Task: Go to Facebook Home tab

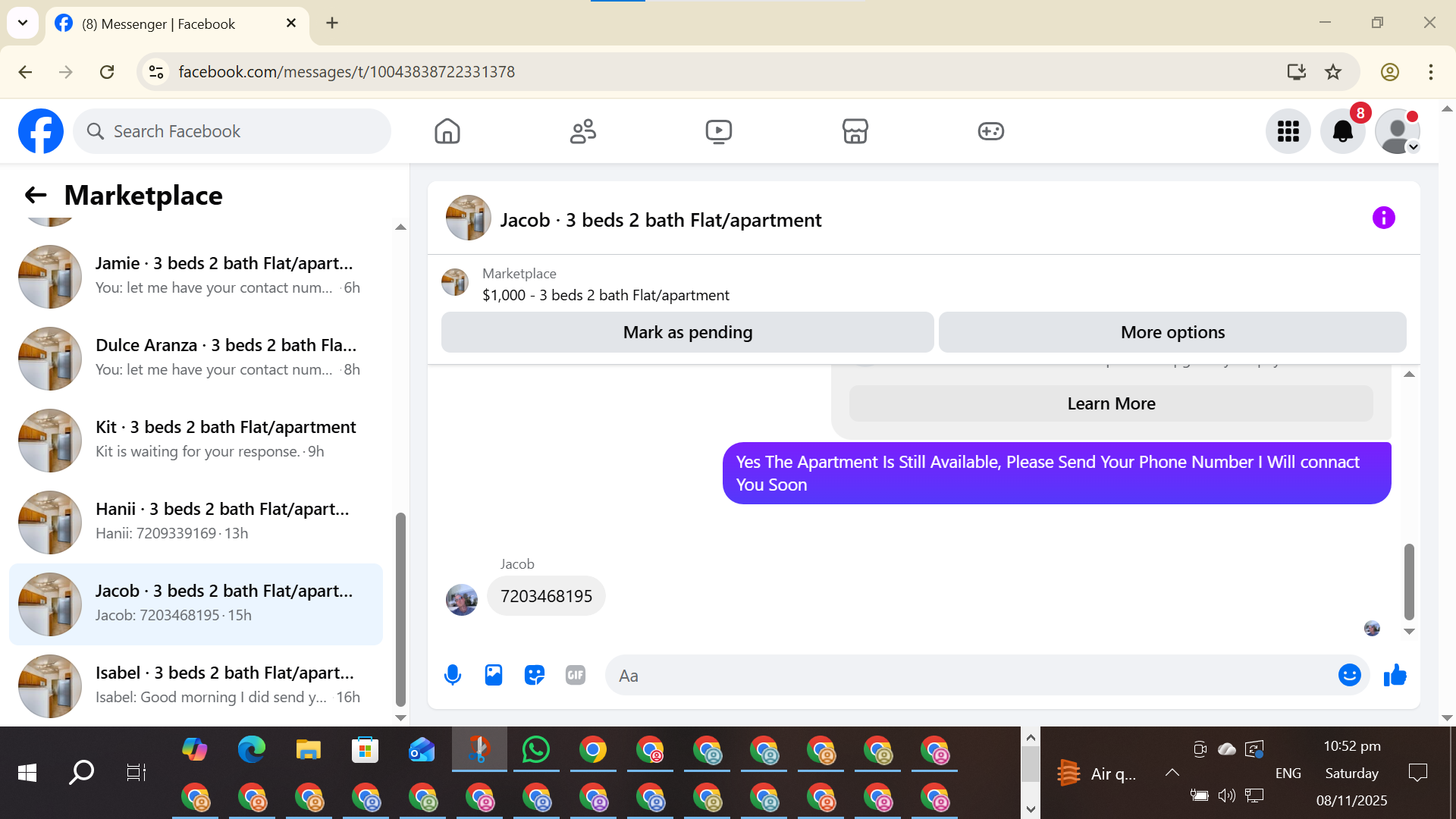Action: (x=447, y=131)
